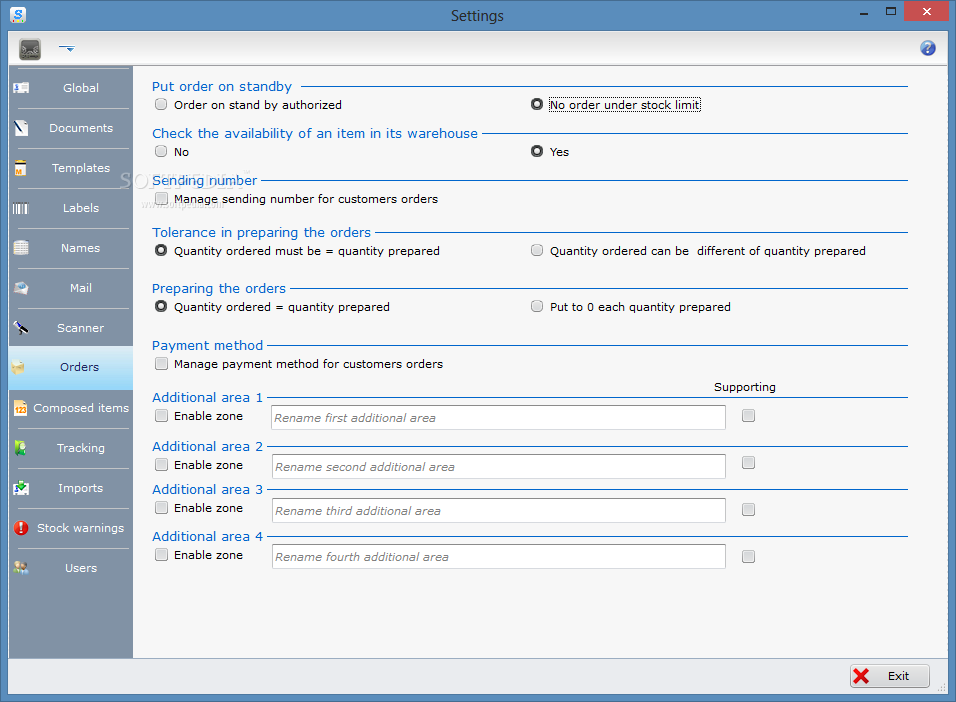
Task: Open the Documents settings tab
Action: [x=71, y=128]
